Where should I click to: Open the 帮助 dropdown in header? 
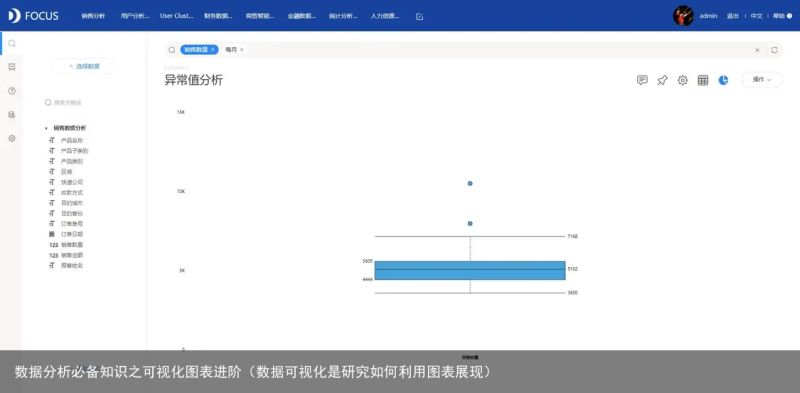coord(782,16)
